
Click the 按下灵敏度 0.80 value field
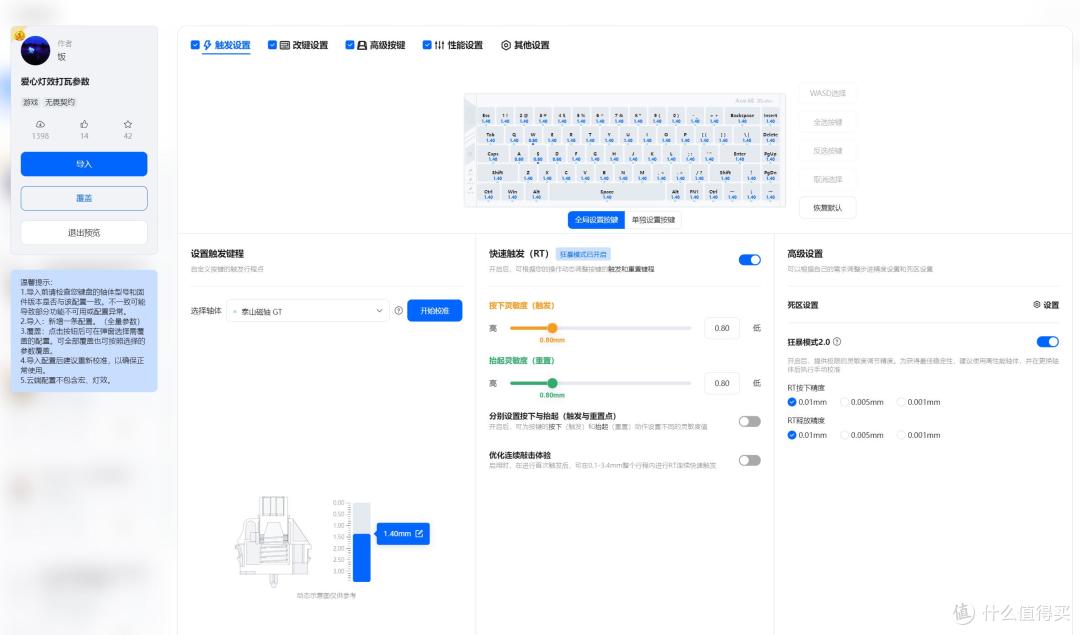coord(722,328)
